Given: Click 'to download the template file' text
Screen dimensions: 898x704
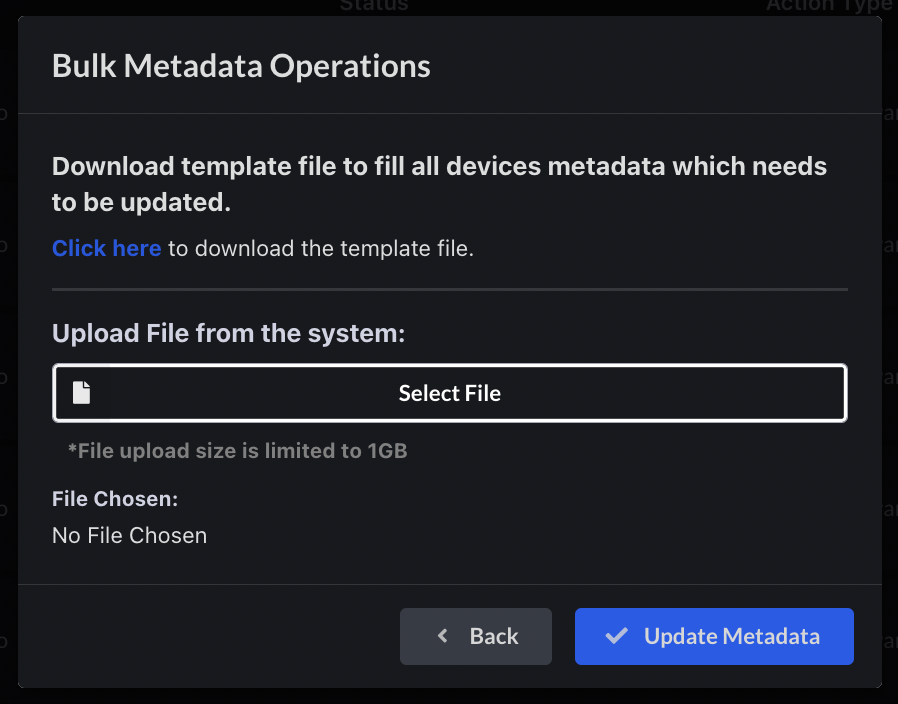Looking at the screenshot, I should point(321,249).
